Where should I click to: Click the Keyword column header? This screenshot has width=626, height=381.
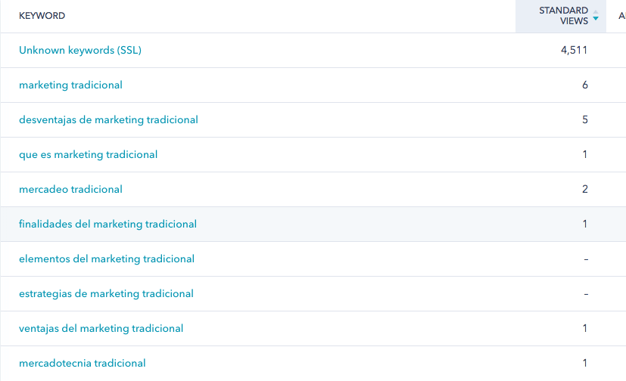42,16
